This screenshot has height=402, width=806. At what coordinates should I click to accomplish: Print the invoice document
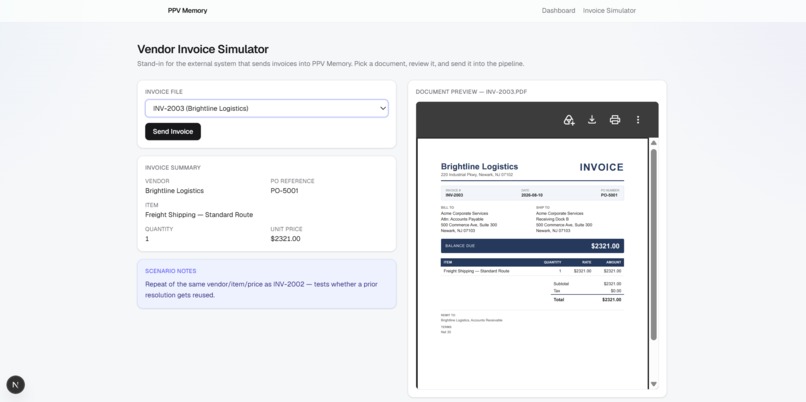(x=615, y=120)
